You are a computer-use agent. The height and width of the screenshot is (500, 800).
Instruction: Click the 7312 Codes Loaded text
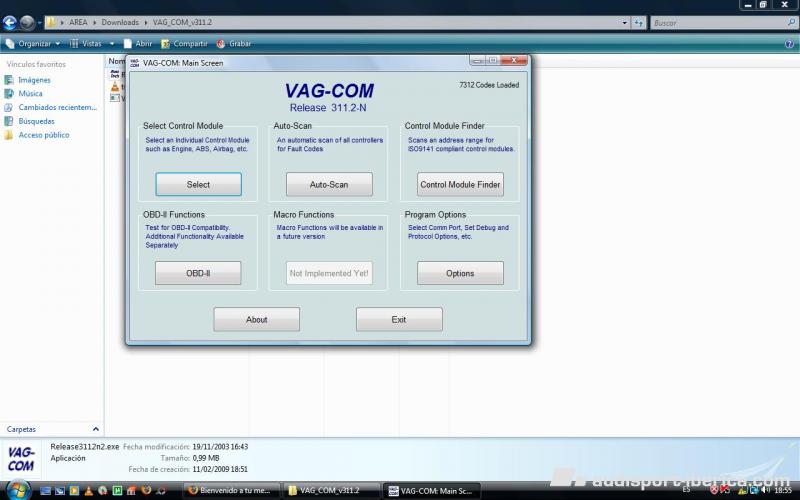click(x=489, y=85)
